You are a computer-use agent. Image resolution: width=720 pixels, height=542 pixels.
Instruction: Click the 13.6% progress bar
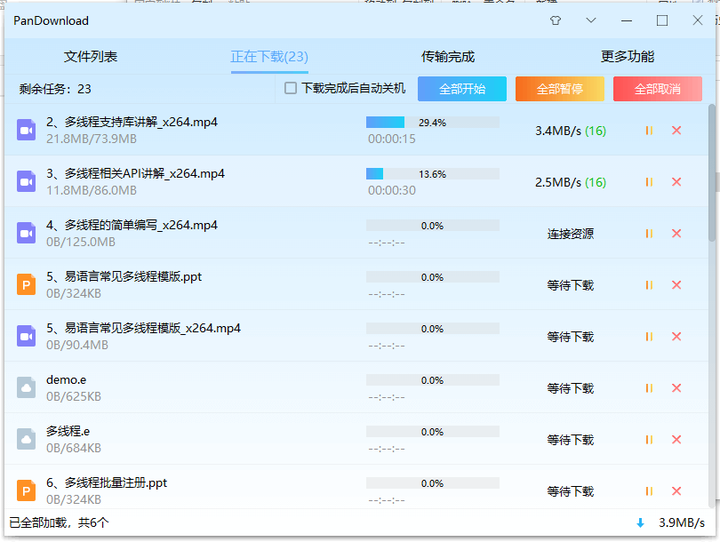(433, 174)
